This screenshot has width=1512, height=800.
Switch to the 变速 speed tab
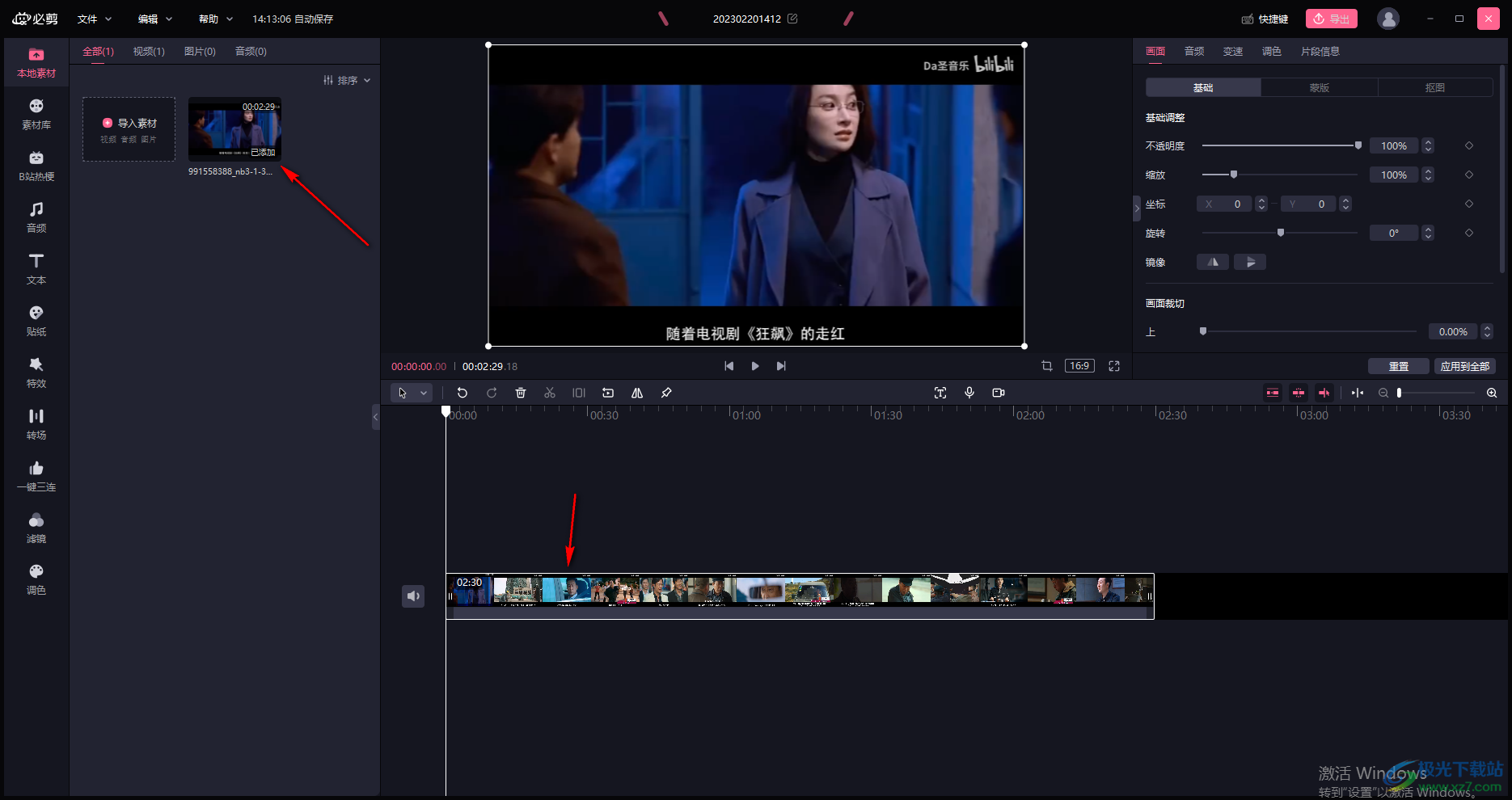coord(1233,51)
